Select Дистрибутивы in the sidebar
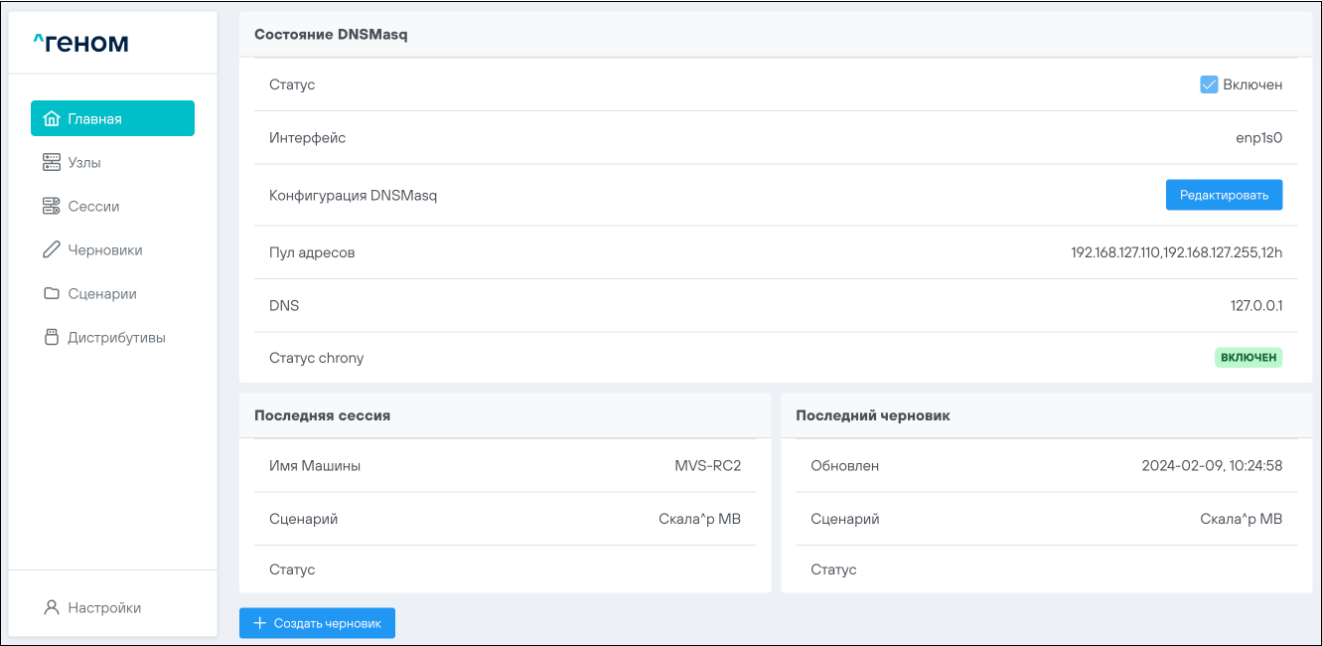The image size is (1322, 646). coord(116,337)
